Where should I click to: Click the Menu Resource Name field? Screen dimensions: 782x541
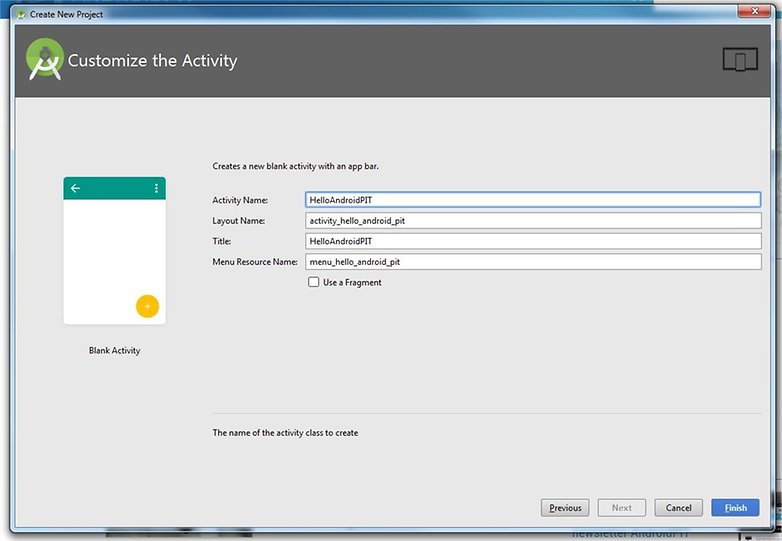pyautogui.click(x=533, y=262)
